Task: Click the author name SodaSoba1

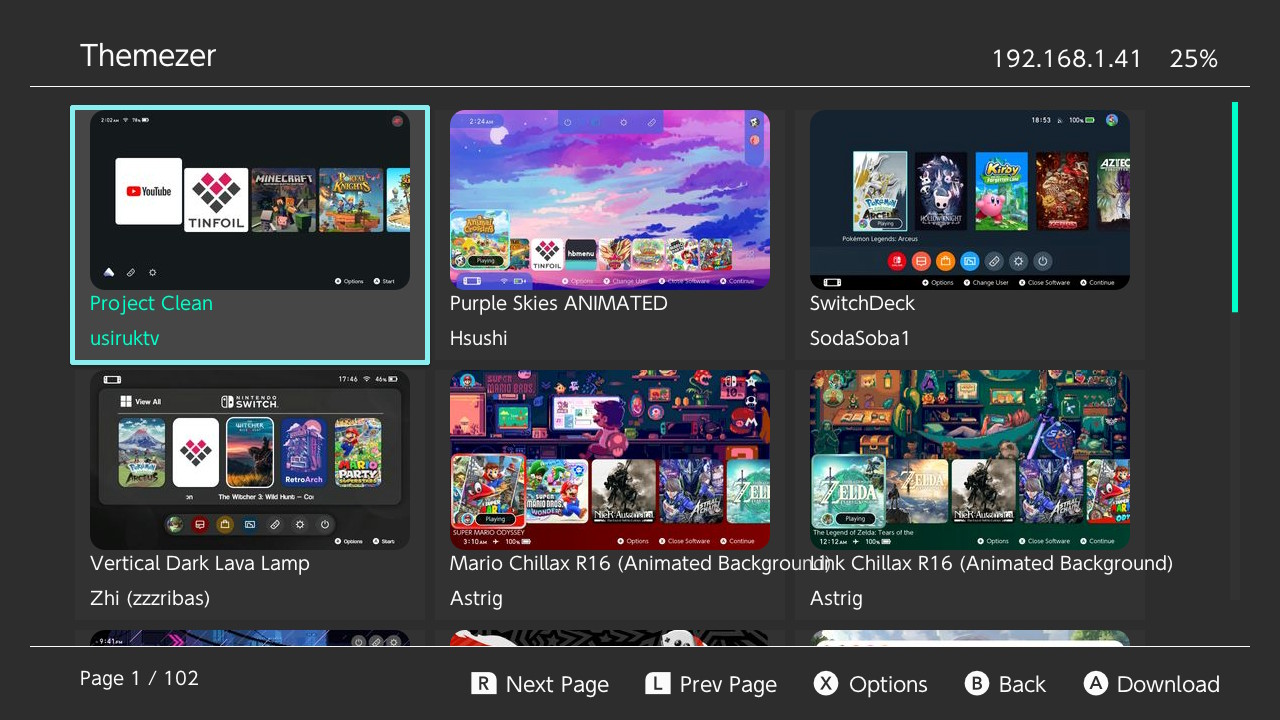Action: pos(860,338)
